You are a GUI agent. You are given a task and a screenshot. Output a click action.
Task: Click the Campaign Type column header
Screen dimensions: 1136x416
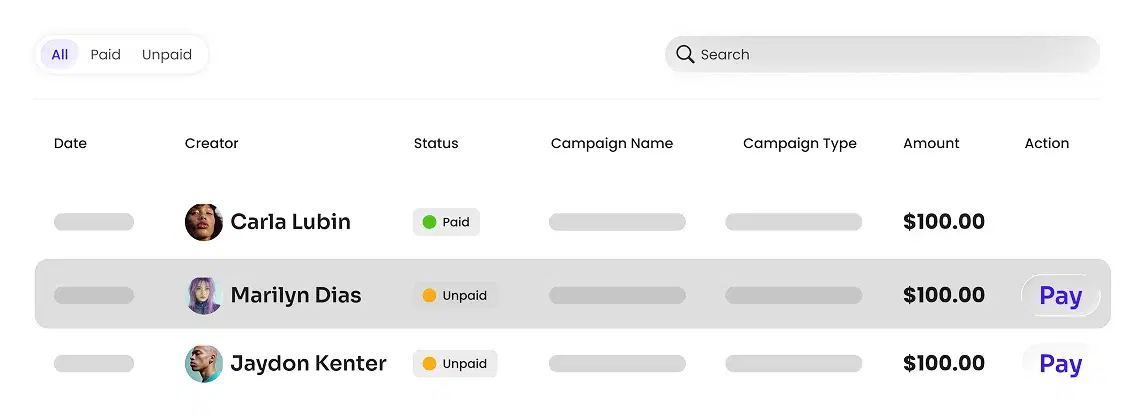(800, 143)
